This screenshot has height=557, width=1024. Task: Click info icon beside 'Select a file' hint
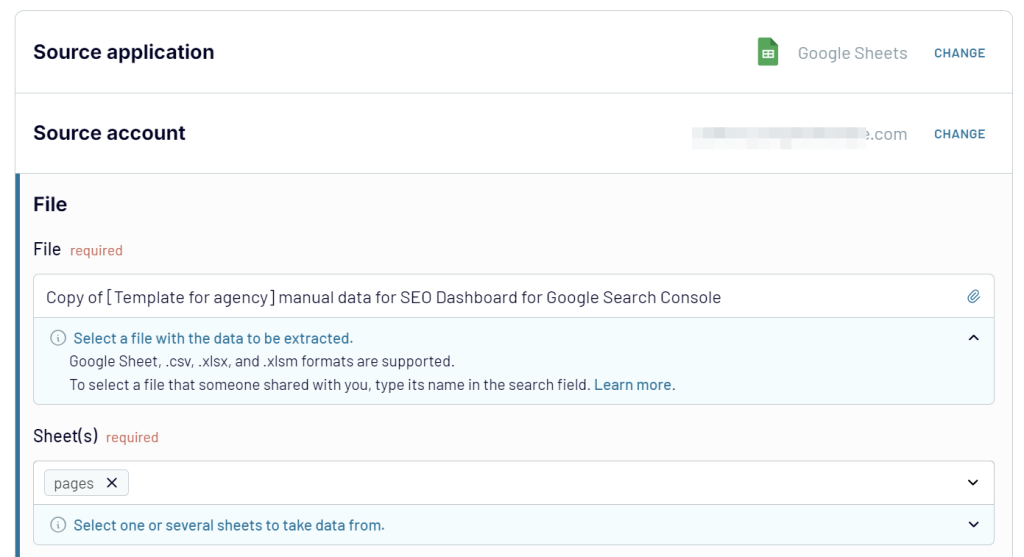58,338
